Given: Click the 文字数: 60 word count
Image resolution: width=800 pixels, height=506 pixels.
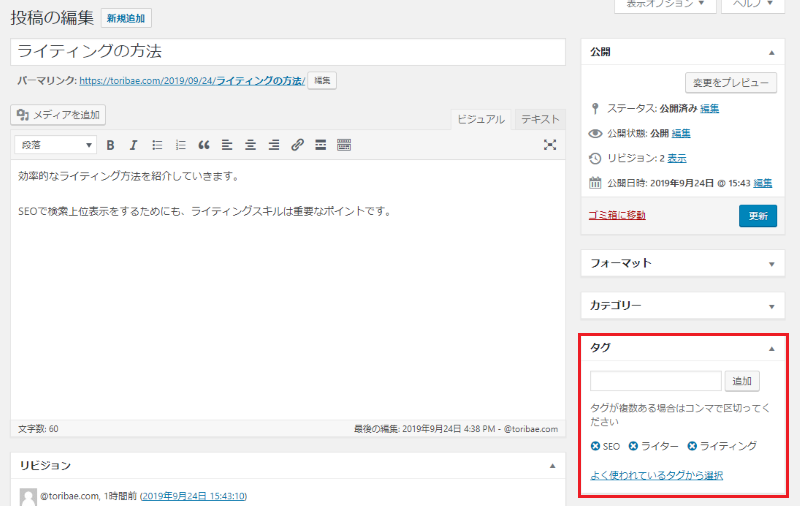Looking at the screenshot, I should pos(38,429).
